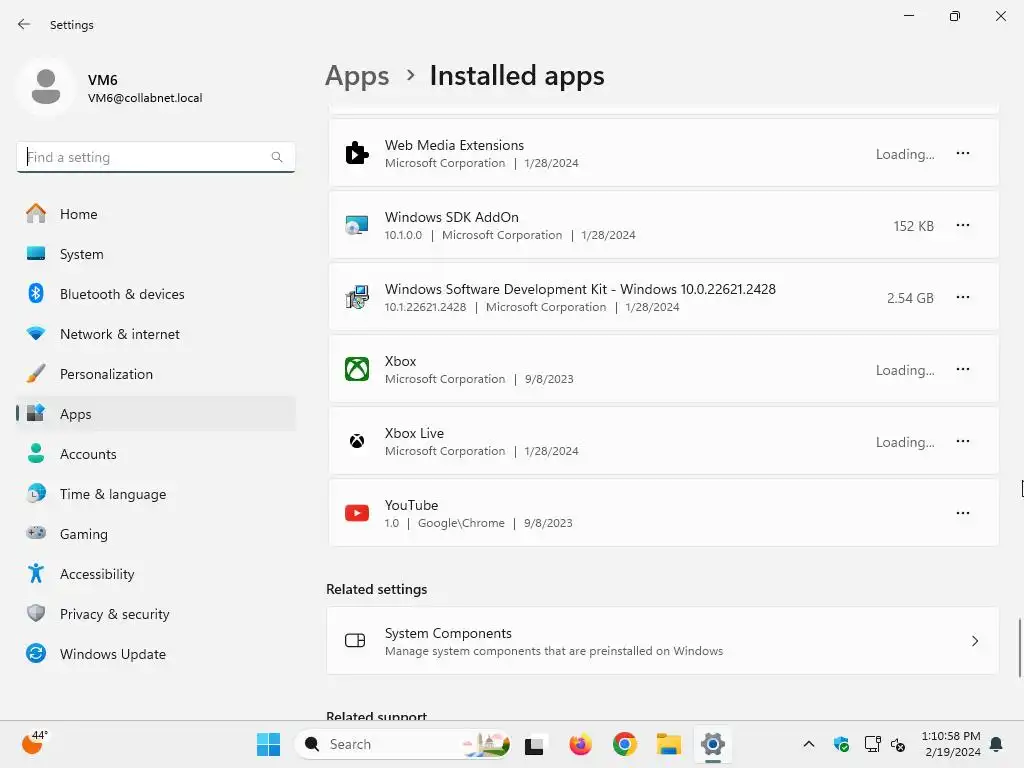Open Accounts settings
Screen dimensions: 1024x768
tap(155, 454)
